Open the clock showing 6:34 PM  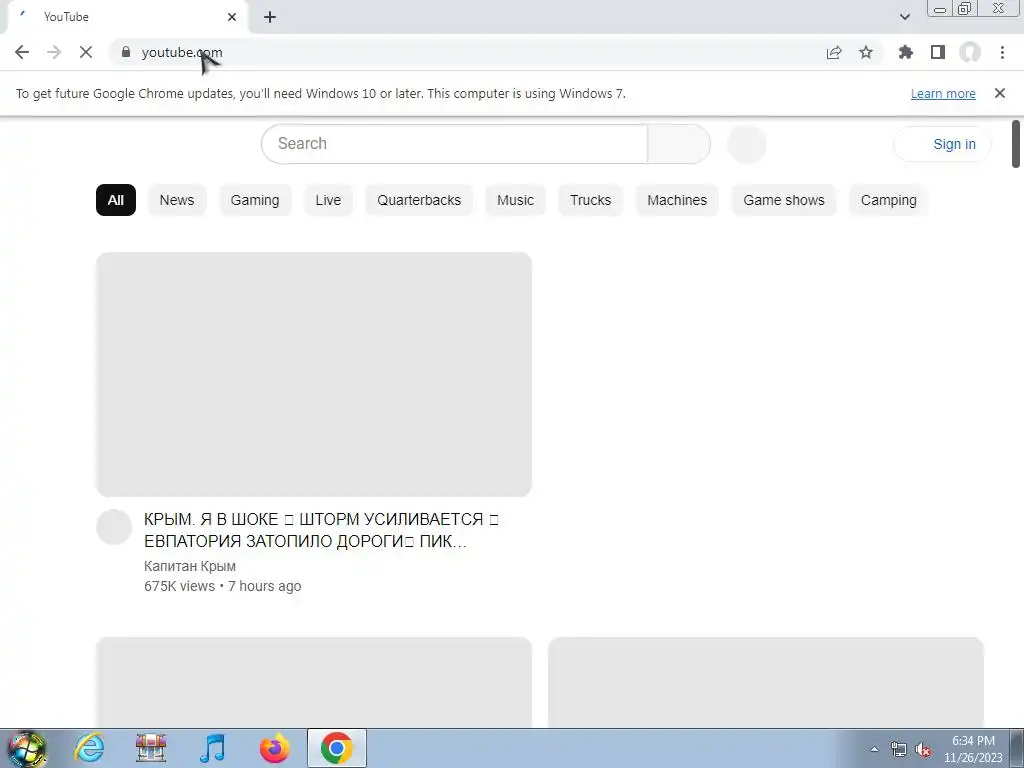click(973, 749)
